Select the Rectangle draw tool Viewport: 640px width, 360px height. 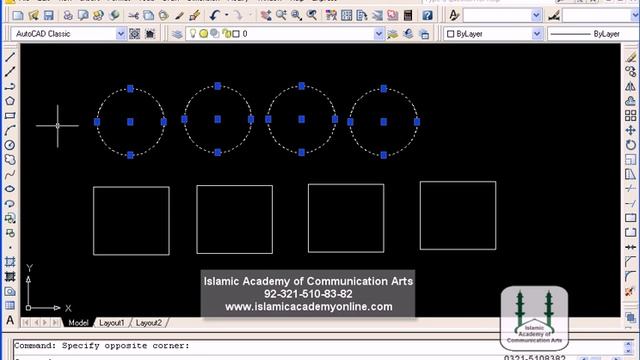[10, 116]
